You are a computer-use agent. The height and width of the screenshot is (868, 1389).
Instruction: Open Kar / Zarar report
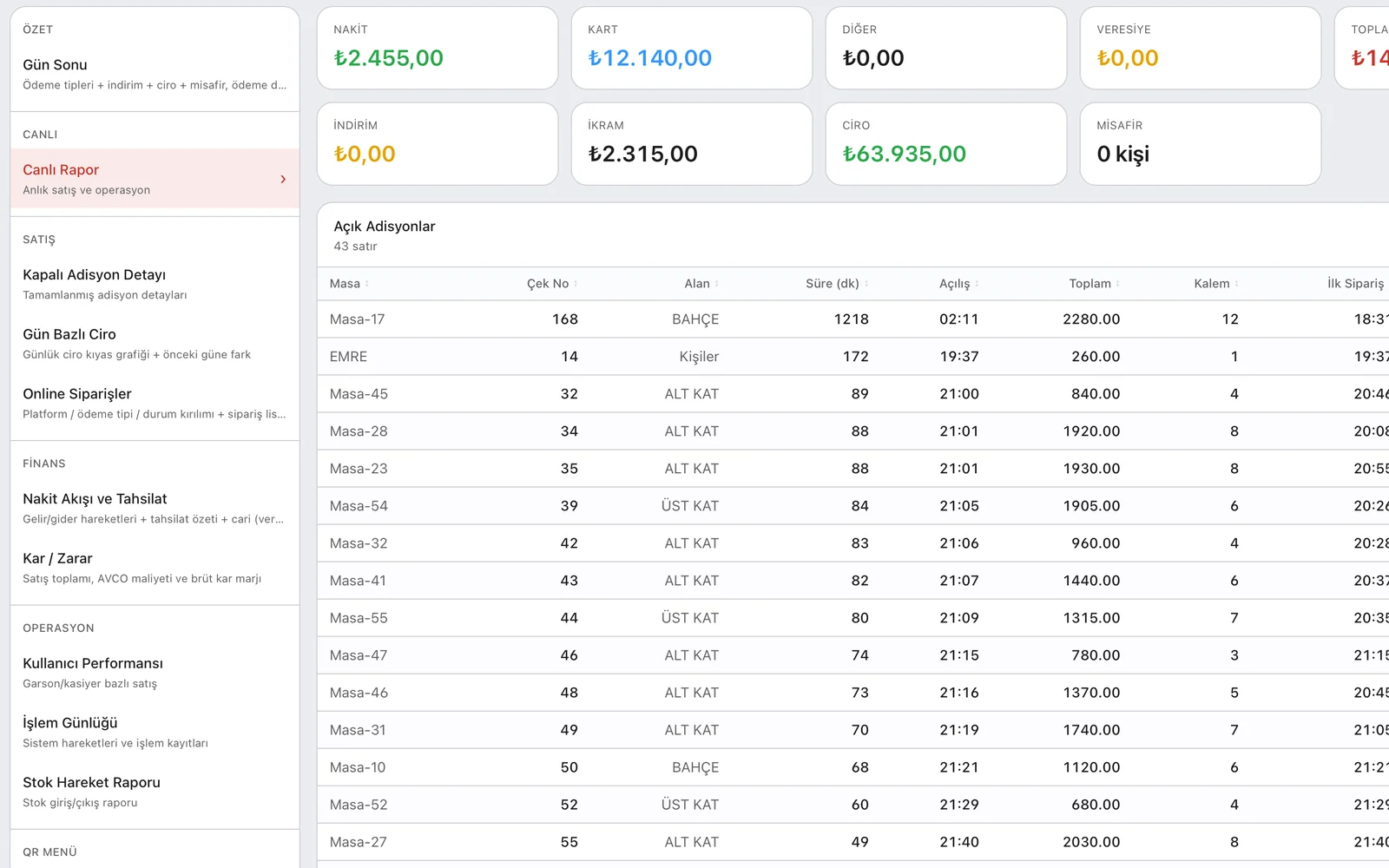coord(155,568)
